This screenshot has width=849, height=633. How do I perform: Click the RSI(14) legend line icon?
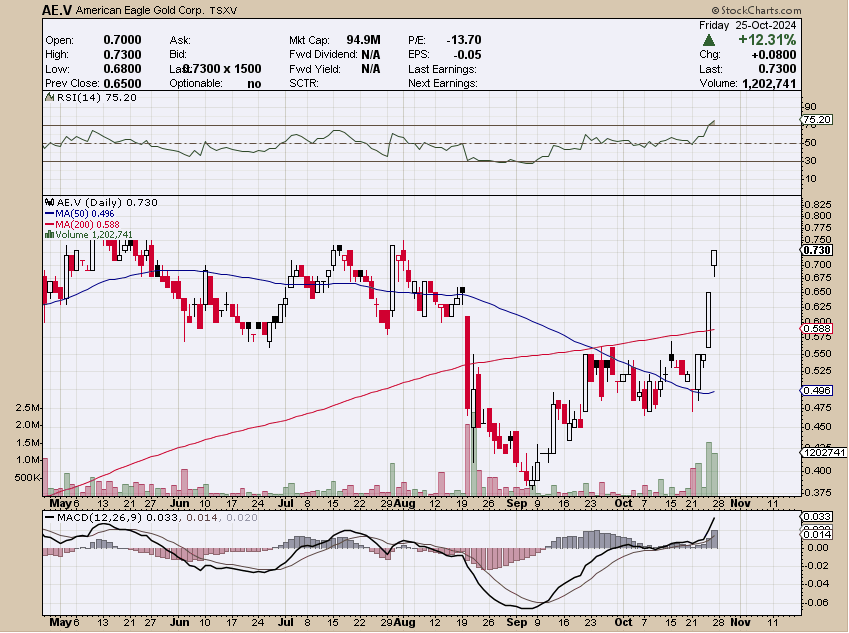point(49,97)
